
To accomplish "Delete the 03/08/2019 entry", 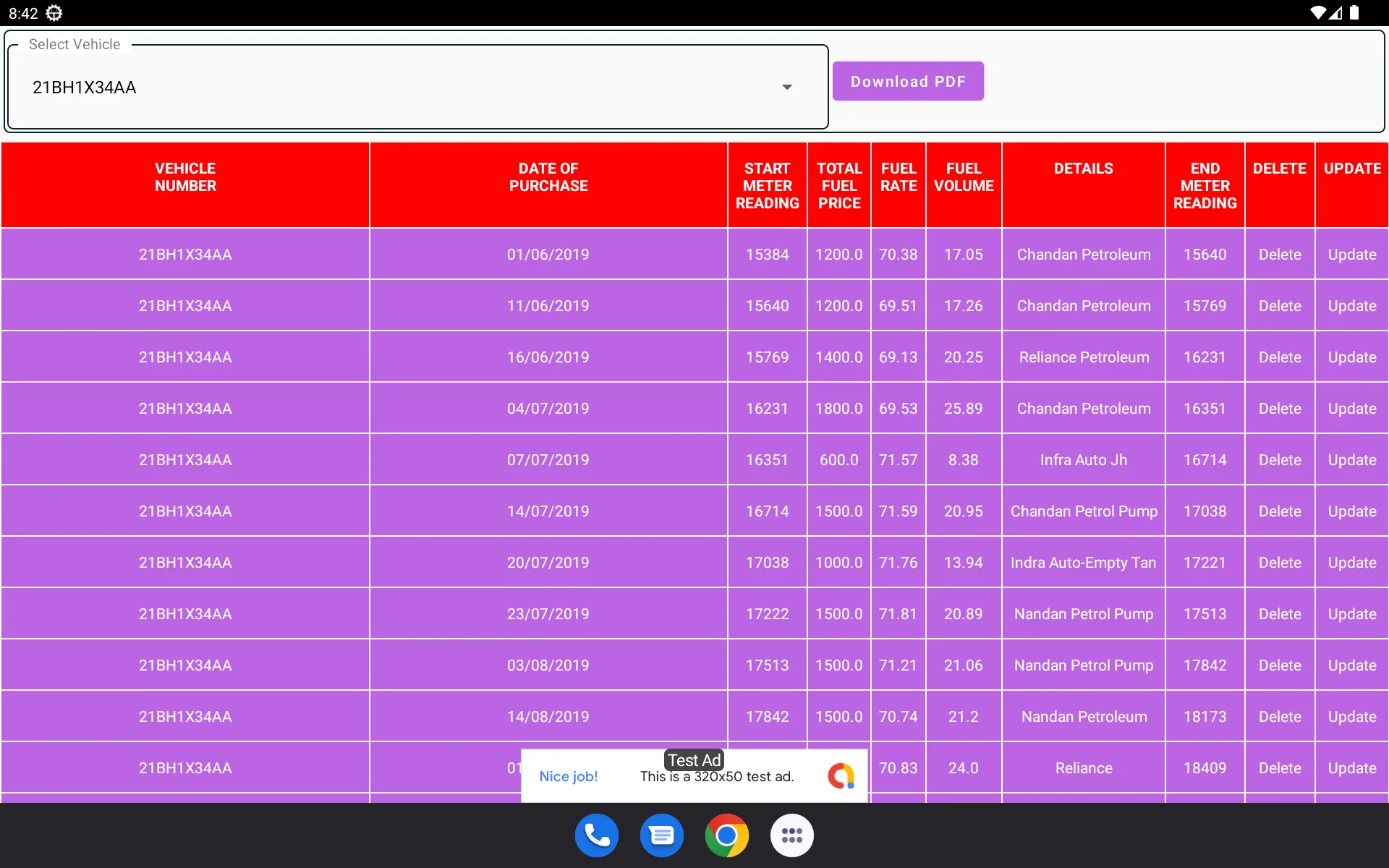I will pos(1279,665).
